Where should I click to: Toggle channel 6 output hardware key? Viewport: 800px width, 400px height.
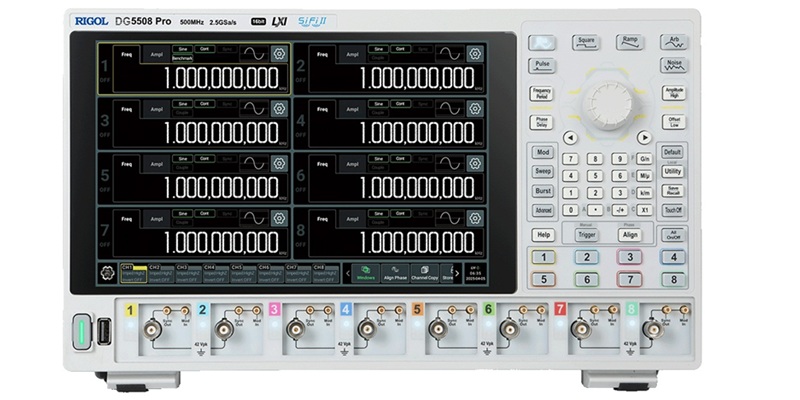[587, 280]
